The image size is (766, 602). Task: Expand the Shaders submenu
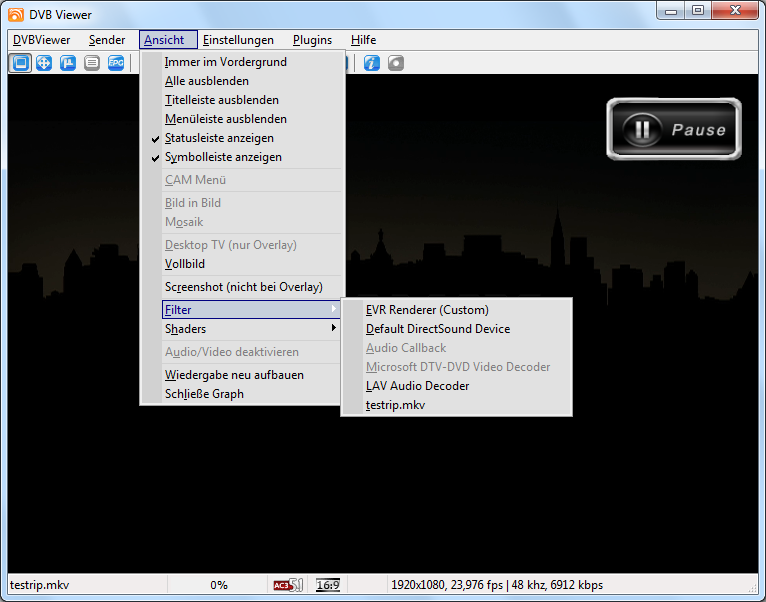tap(251, 329)
